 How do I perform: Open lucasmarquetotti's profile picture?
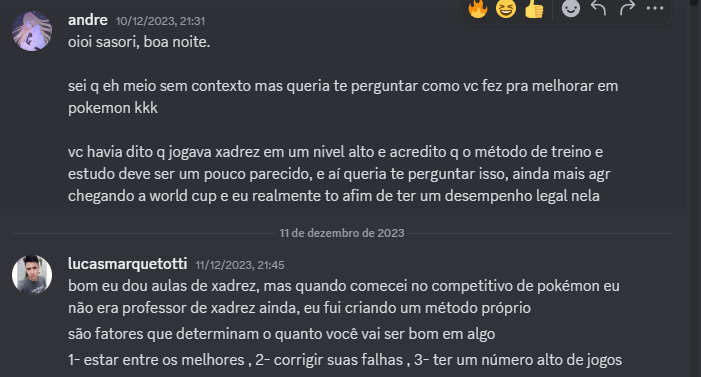tap(32, 275)
